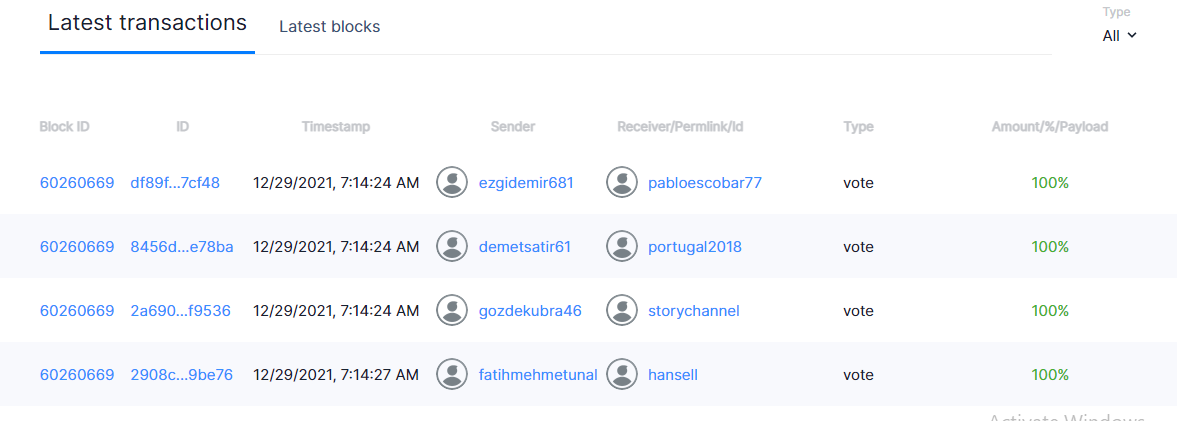1177x421 pixels.
Task: Open the Type filter dropdown
Action: 1120,35
